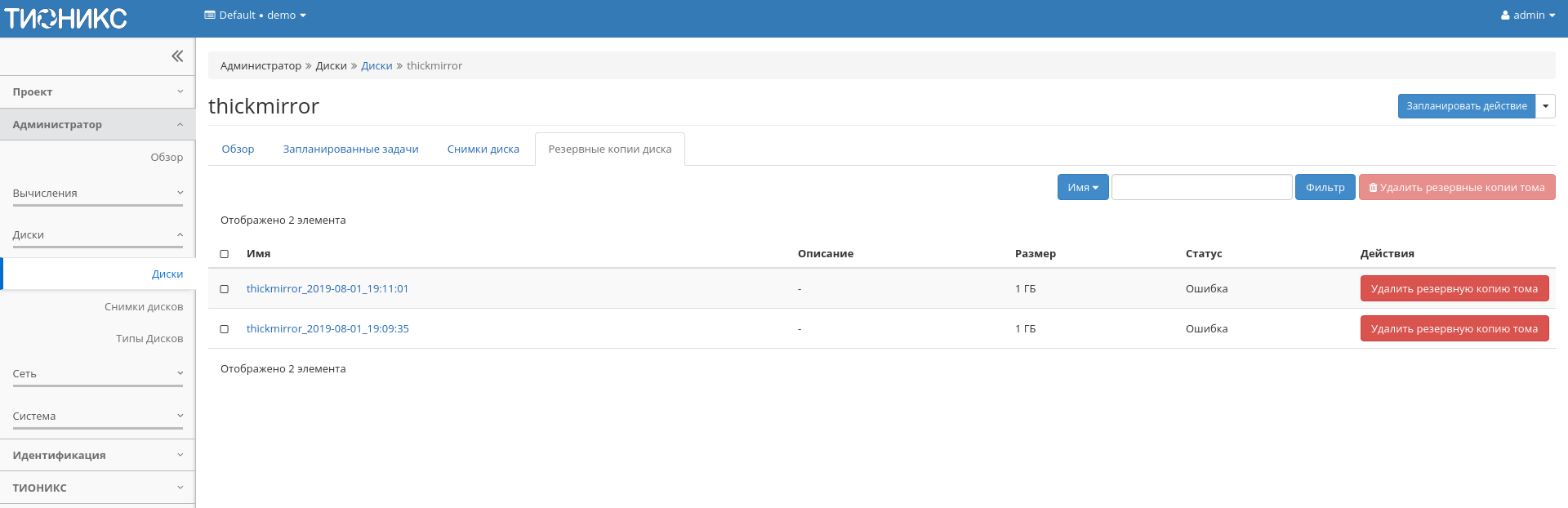Collapse the sidebar with double-chevron icon
The image size is (1568, 508).
pos(176,56)
